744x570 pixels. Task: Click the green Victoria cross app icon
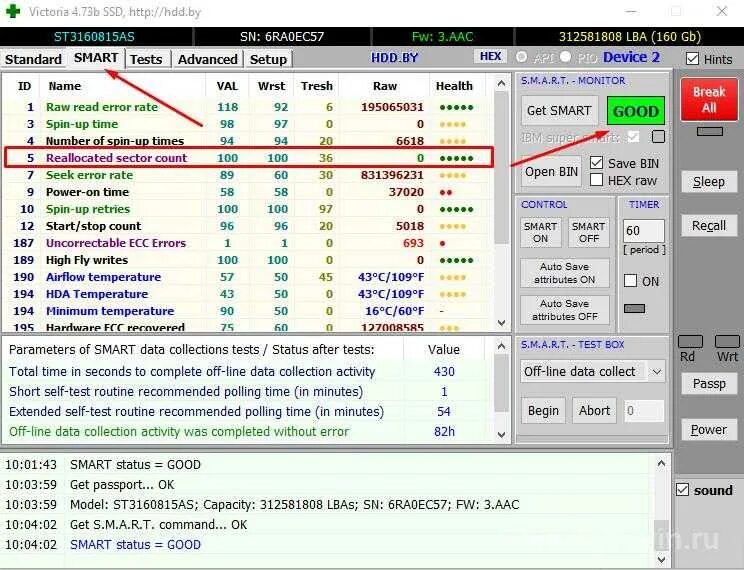12,11
